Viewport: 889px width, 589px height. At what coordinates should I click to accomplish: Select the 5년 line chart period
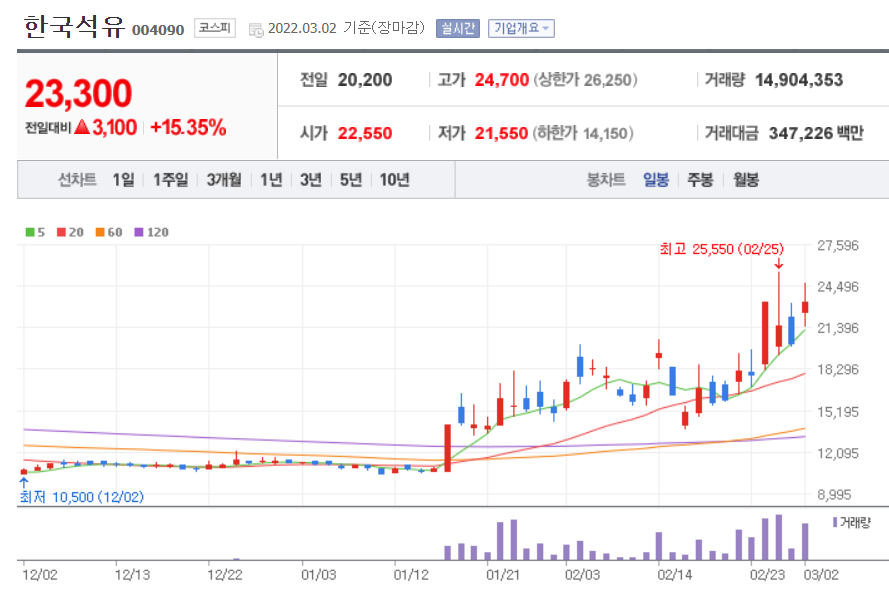350,180
